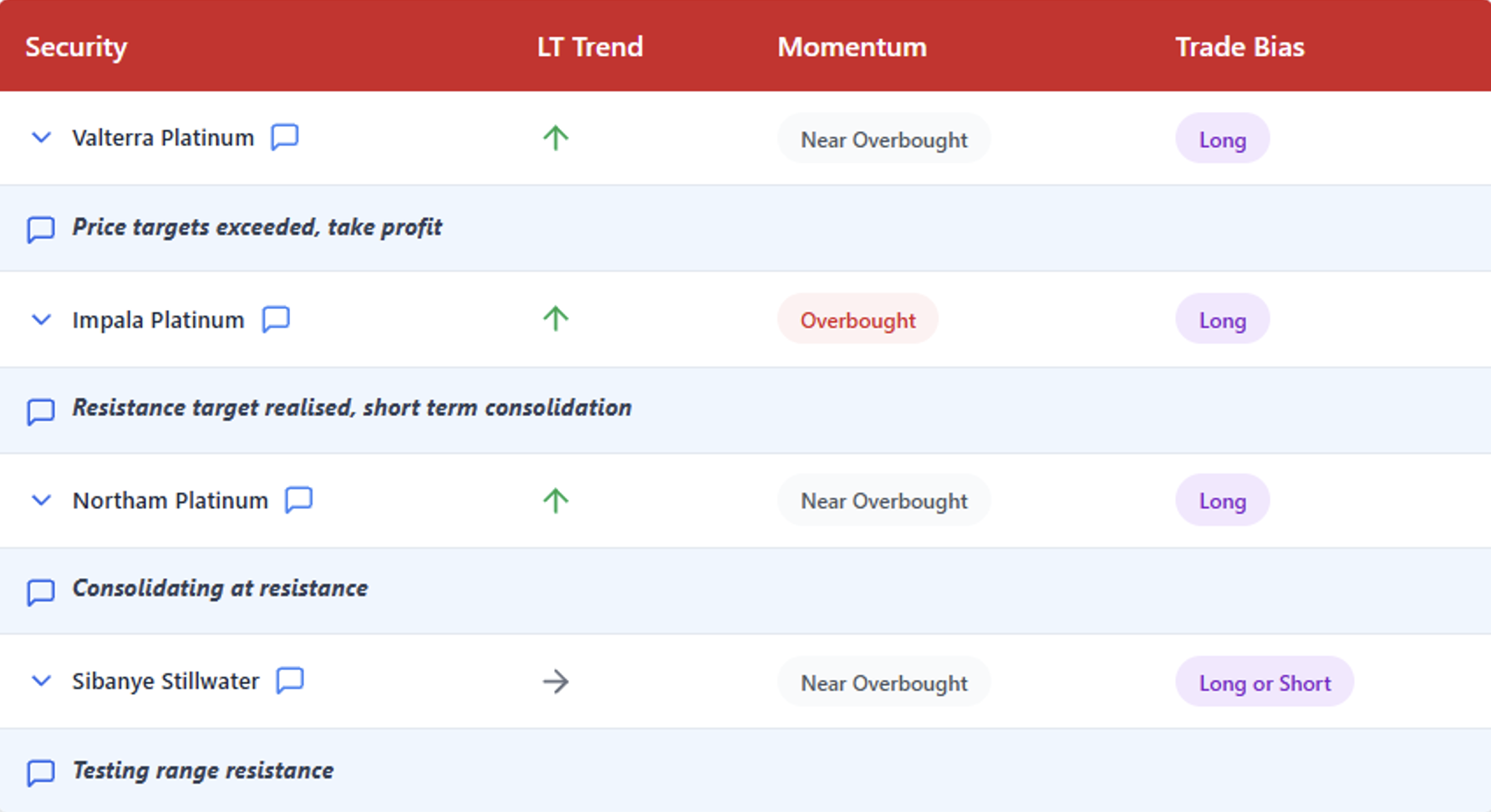Click the green up arrow for Impala Platinum
This screenshot has width=1491, height=812.
(x=556, y=319)
